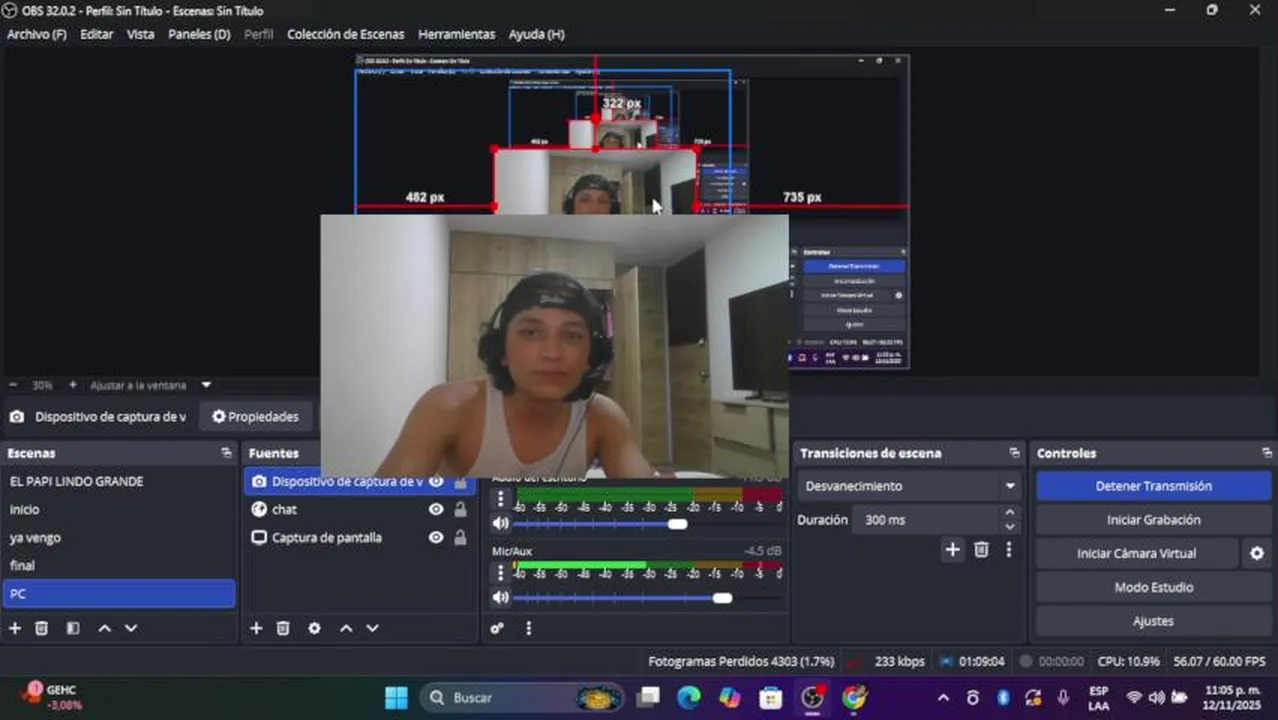Open Audio del escritorio options dots
Screen dimensions: 1278x720
(500, 497)
